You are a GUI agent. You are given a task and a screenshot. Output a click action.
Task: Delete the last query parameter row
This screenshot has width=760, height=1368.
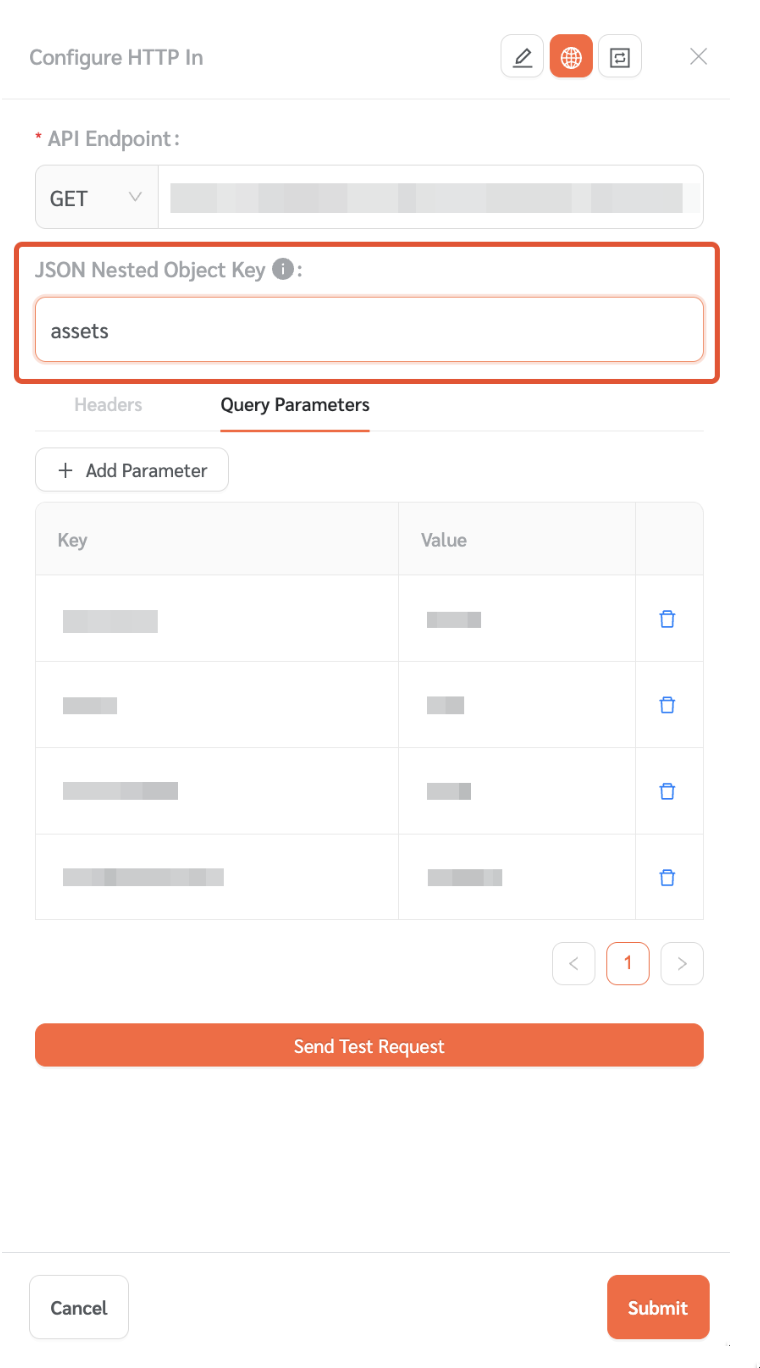click(667, 877)
